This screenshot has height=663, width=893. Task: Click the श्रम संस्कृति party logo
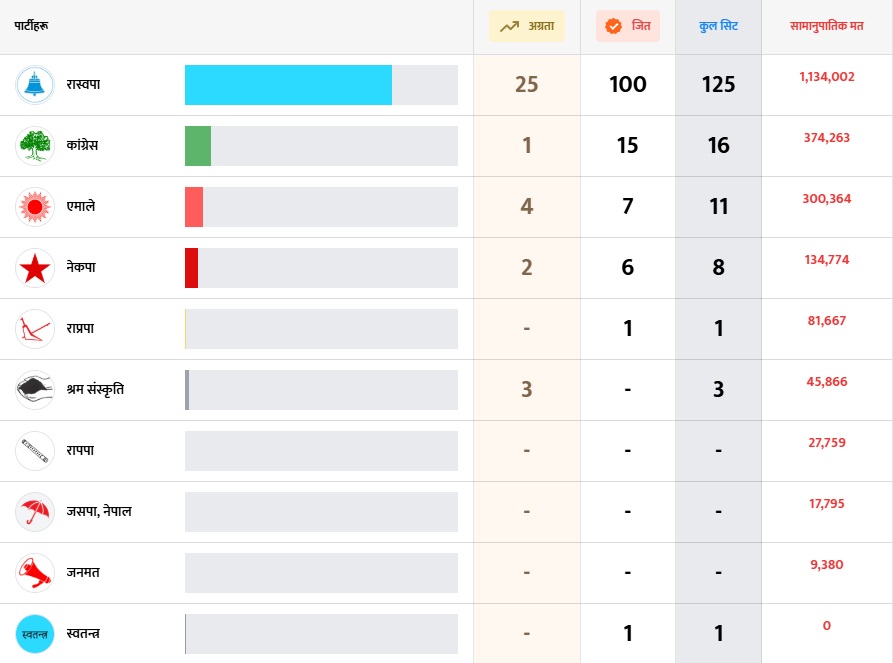point(35,390)
